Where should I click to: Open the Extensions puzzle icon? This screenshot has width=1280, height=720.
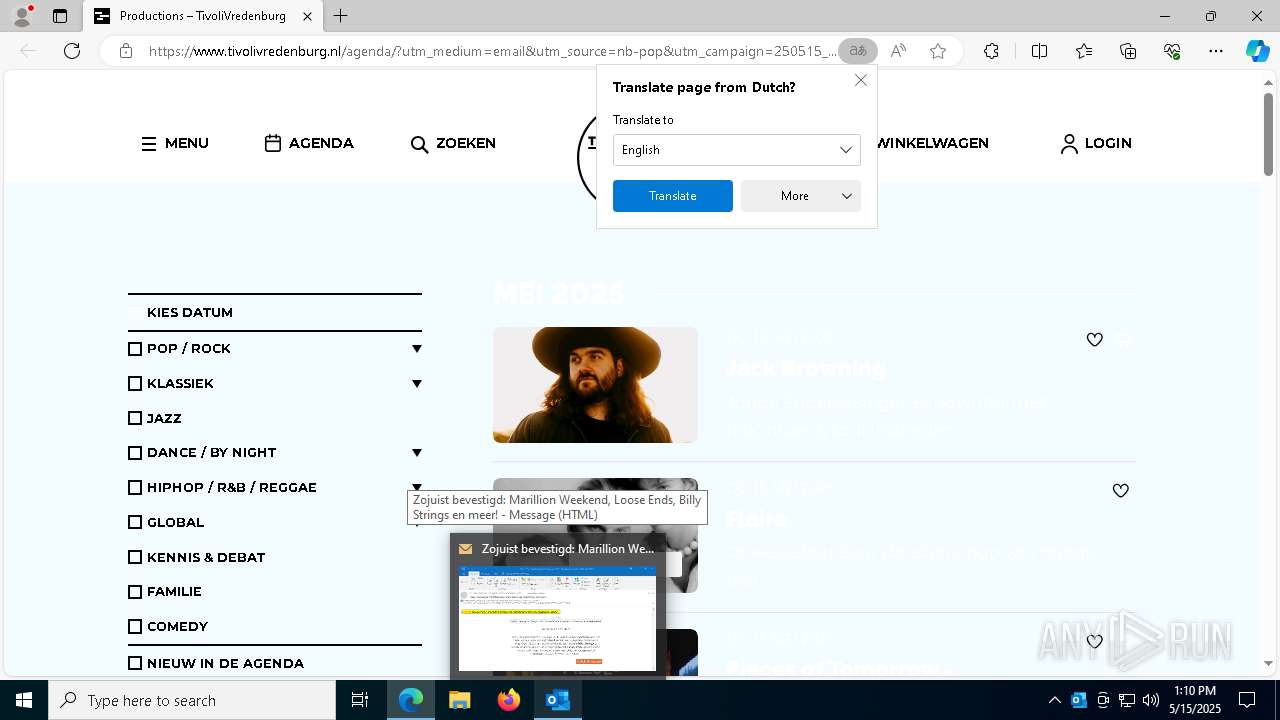click(991, 51)
